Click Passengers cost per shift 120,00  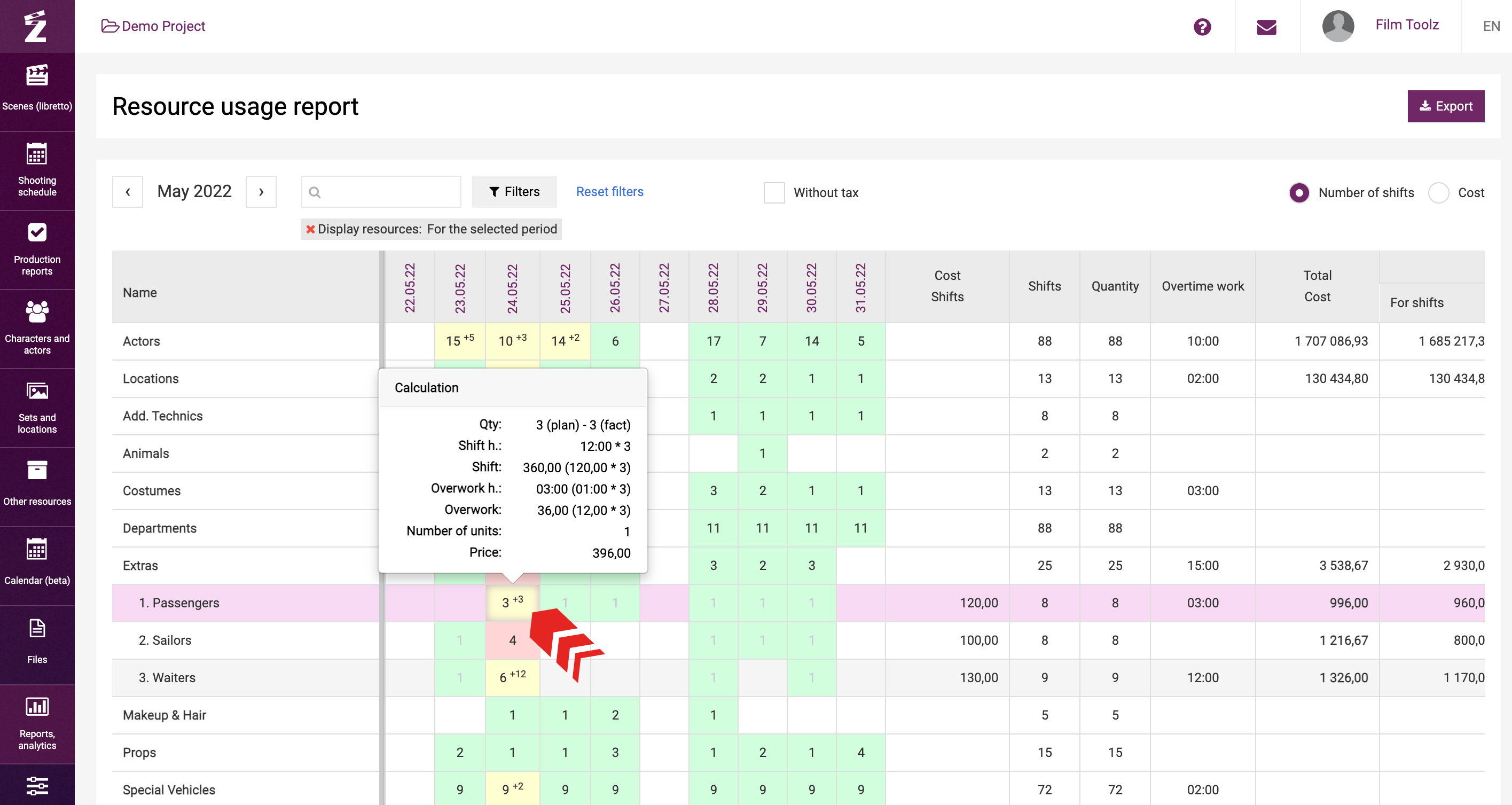(x=978, y=603)
